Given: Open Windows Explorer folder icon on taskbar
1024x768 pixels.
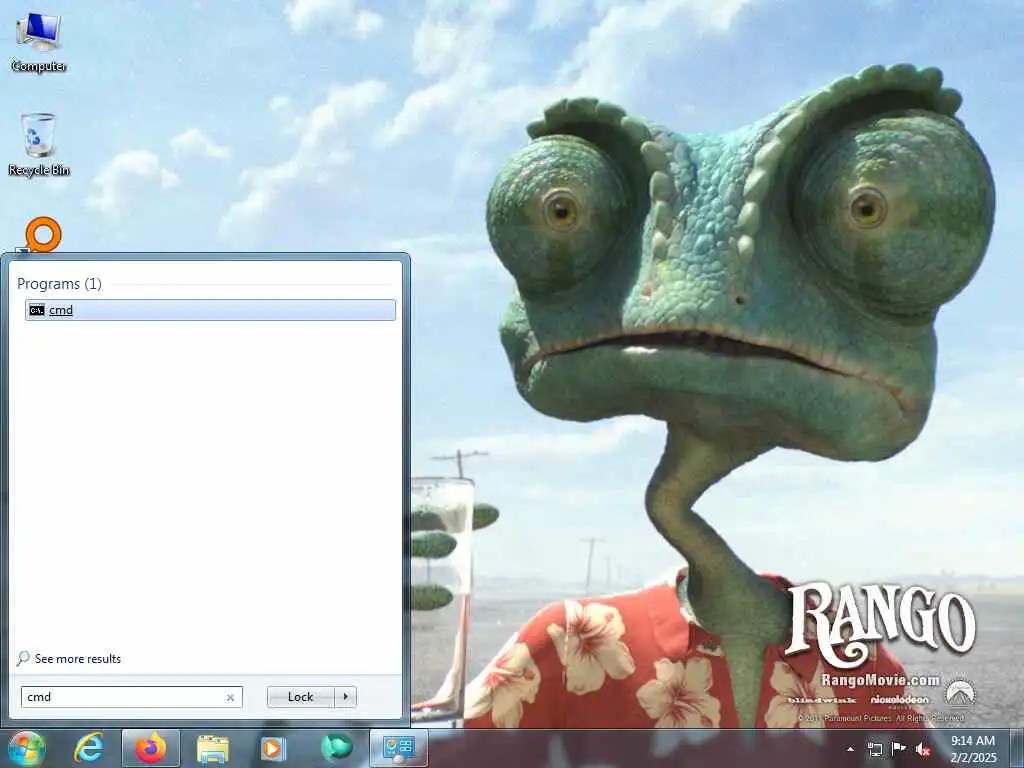Looking at the screenshot, I should pos(213,749).
